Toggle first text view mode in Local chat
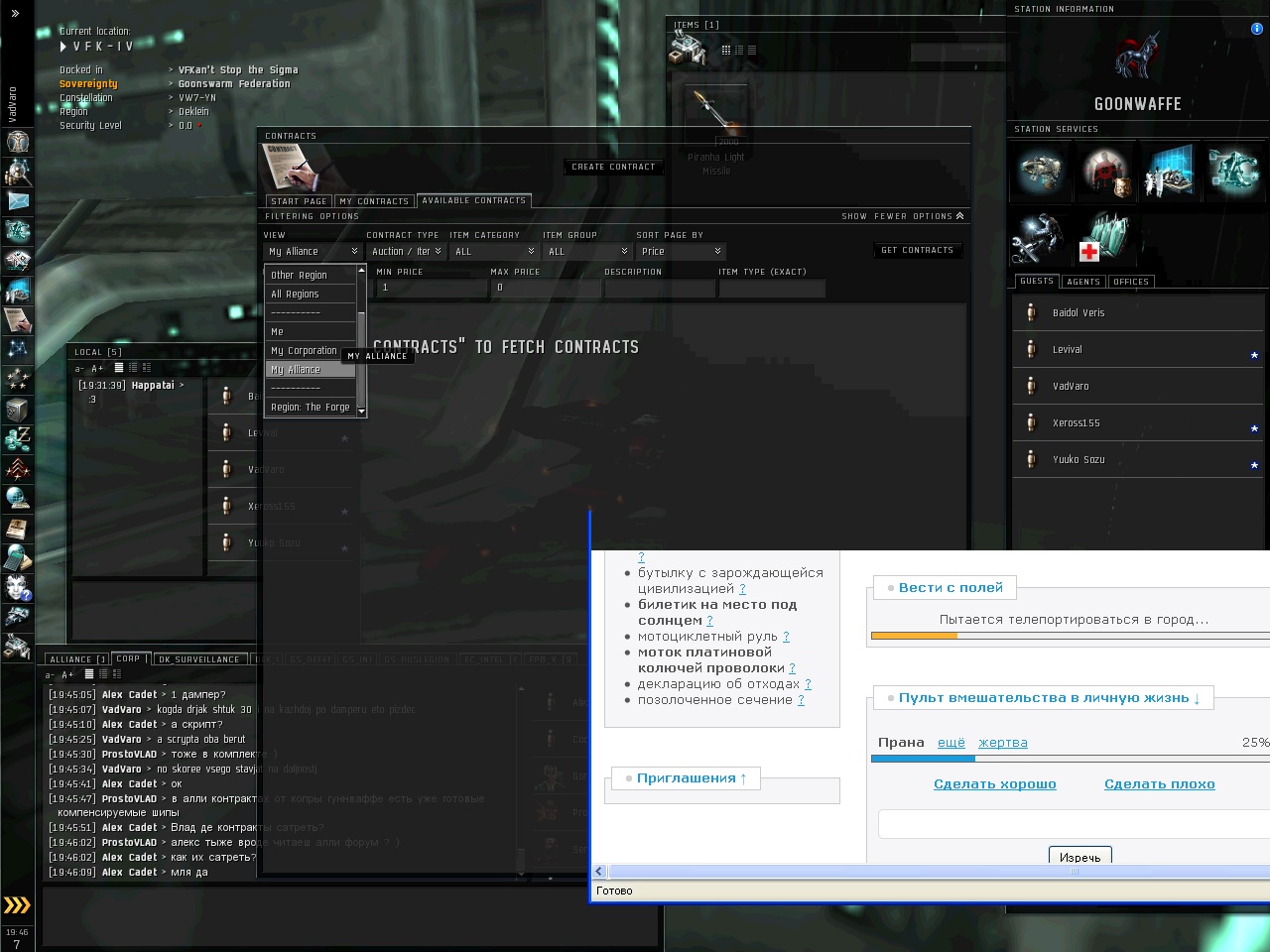Image resolution: width=1270 pixels, height=952 pixels. pyautogui.click(x=119, y=368)
